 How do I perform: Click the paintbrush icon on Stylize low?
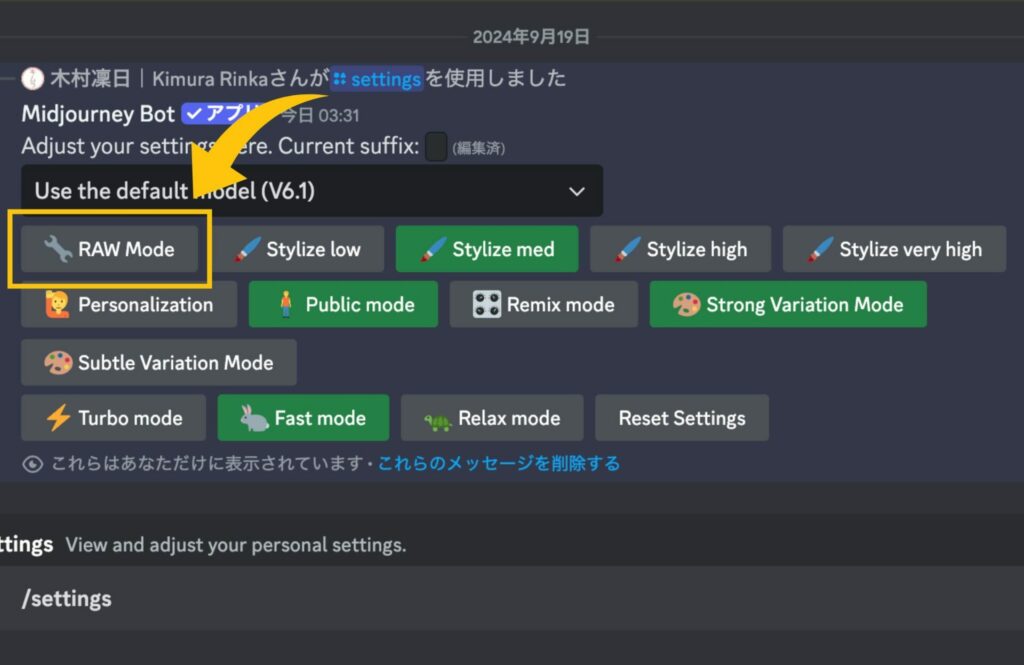(x=247, y=249)
